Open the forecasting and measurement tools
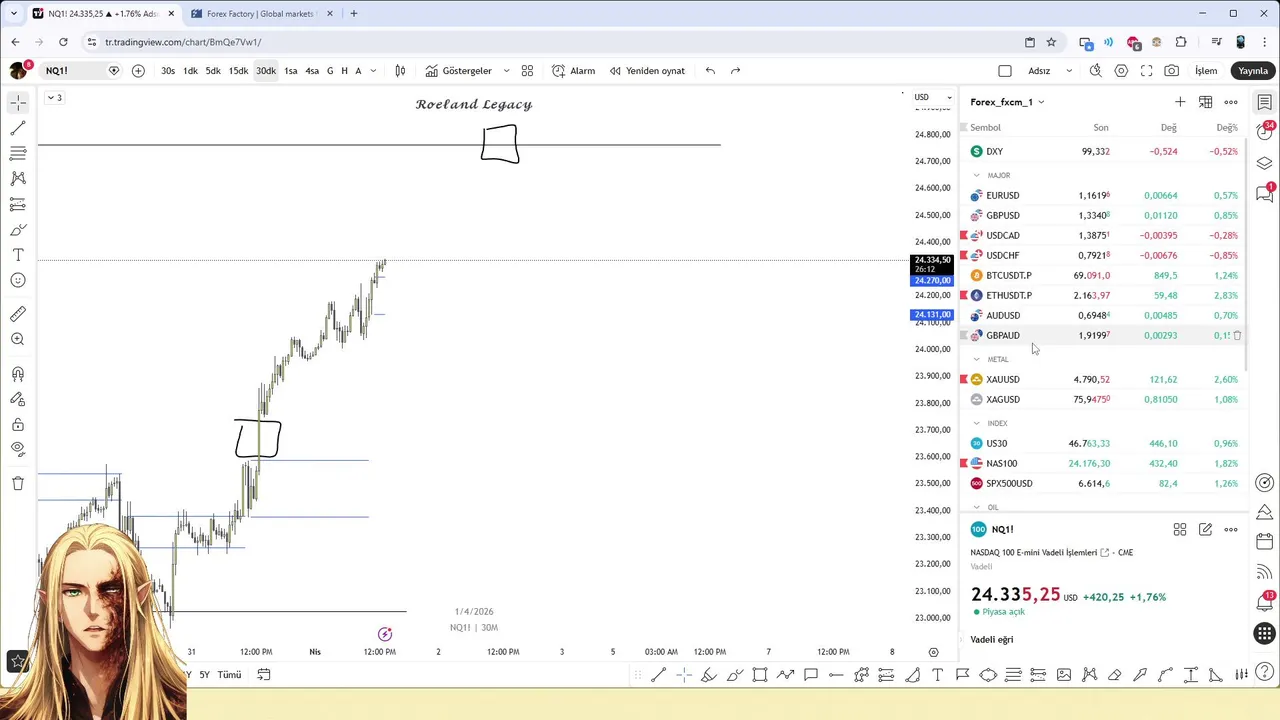Viewport: 1280px width, 720px height. [x=18, y=204]
